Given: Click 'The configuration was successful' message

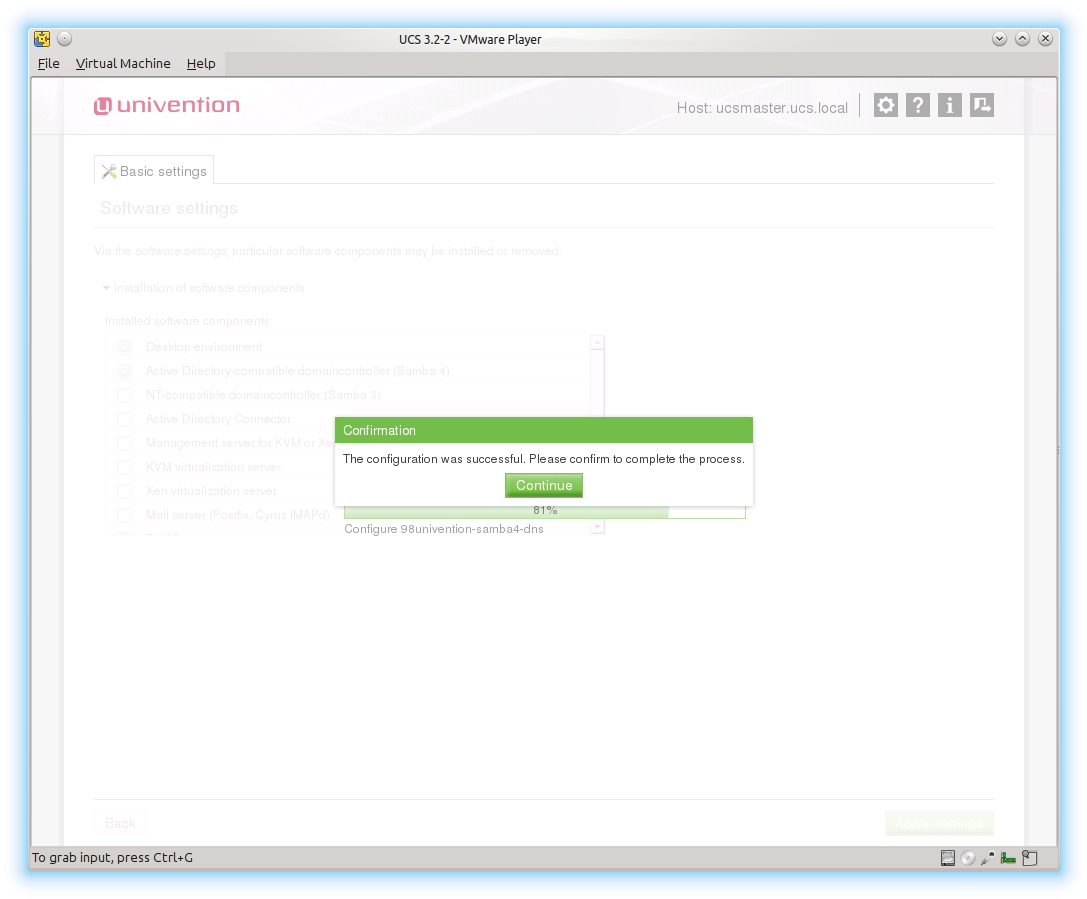Looking at the screenshot, I should (x=544, y=459).
